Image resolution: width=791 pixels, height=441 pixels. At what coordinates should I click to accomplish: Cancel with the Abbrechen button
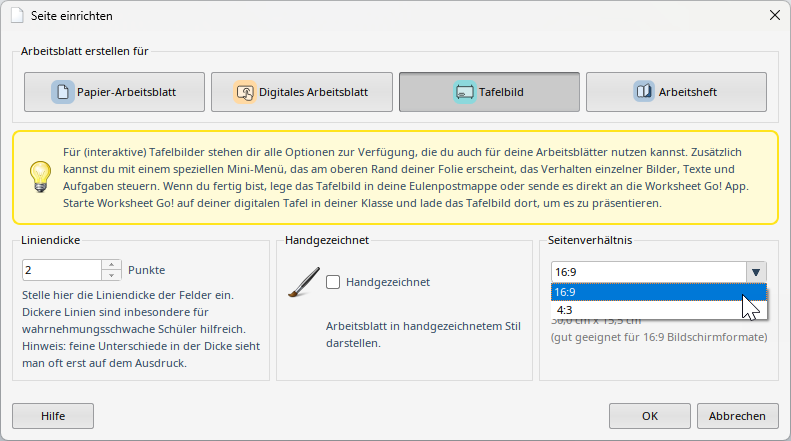[x=738, y=416]
